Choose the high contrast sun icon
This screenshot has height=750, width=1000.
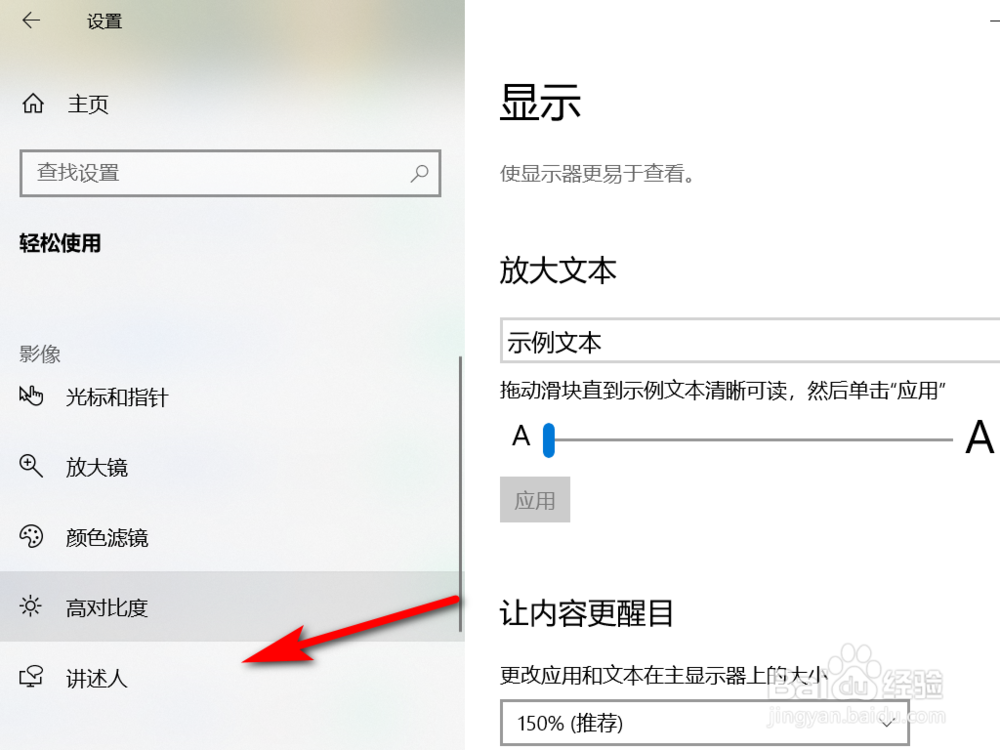pos(31,606)
